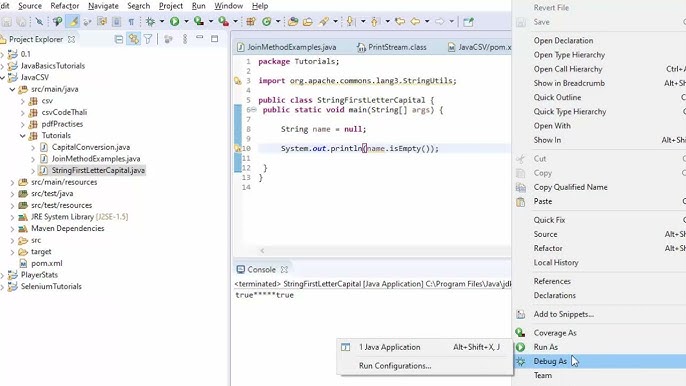
Task: Click the editor horizontal scrollbar left arrow
Action: coord(262,251)
